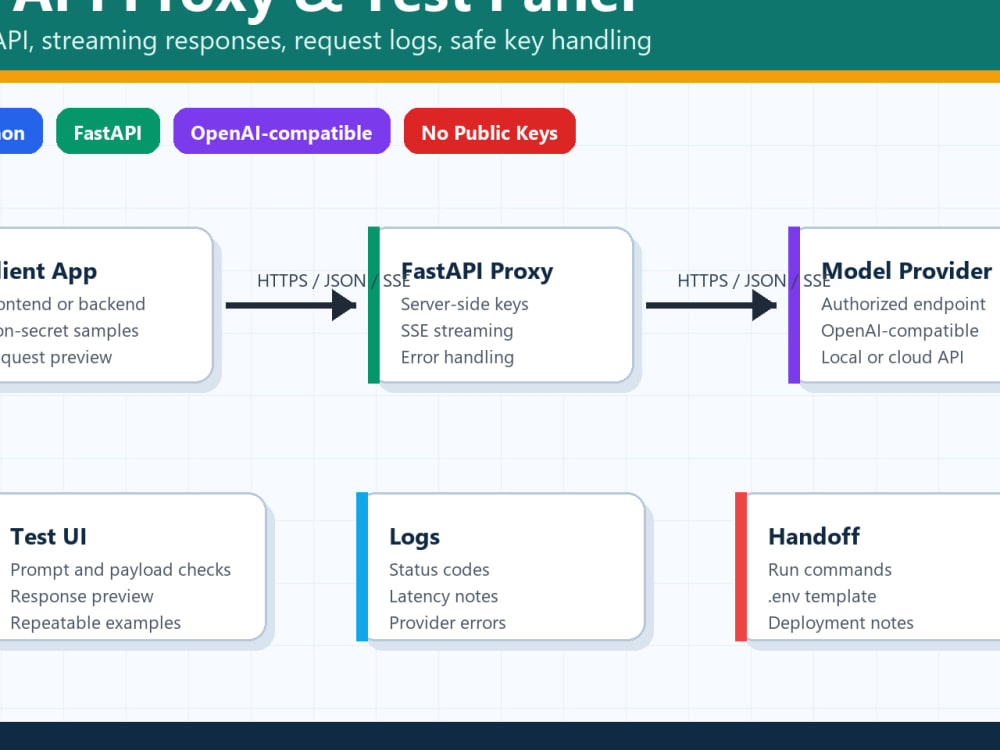Click the Response preview line
Image resolution: width=1000 pixels, height=750 pixels.
coord(82,596)
